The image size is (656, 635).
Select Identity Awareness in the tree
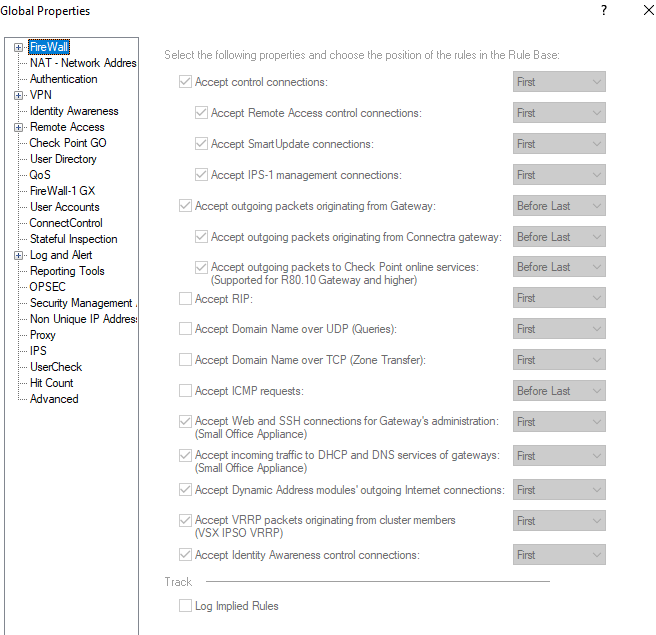point(74,111)
